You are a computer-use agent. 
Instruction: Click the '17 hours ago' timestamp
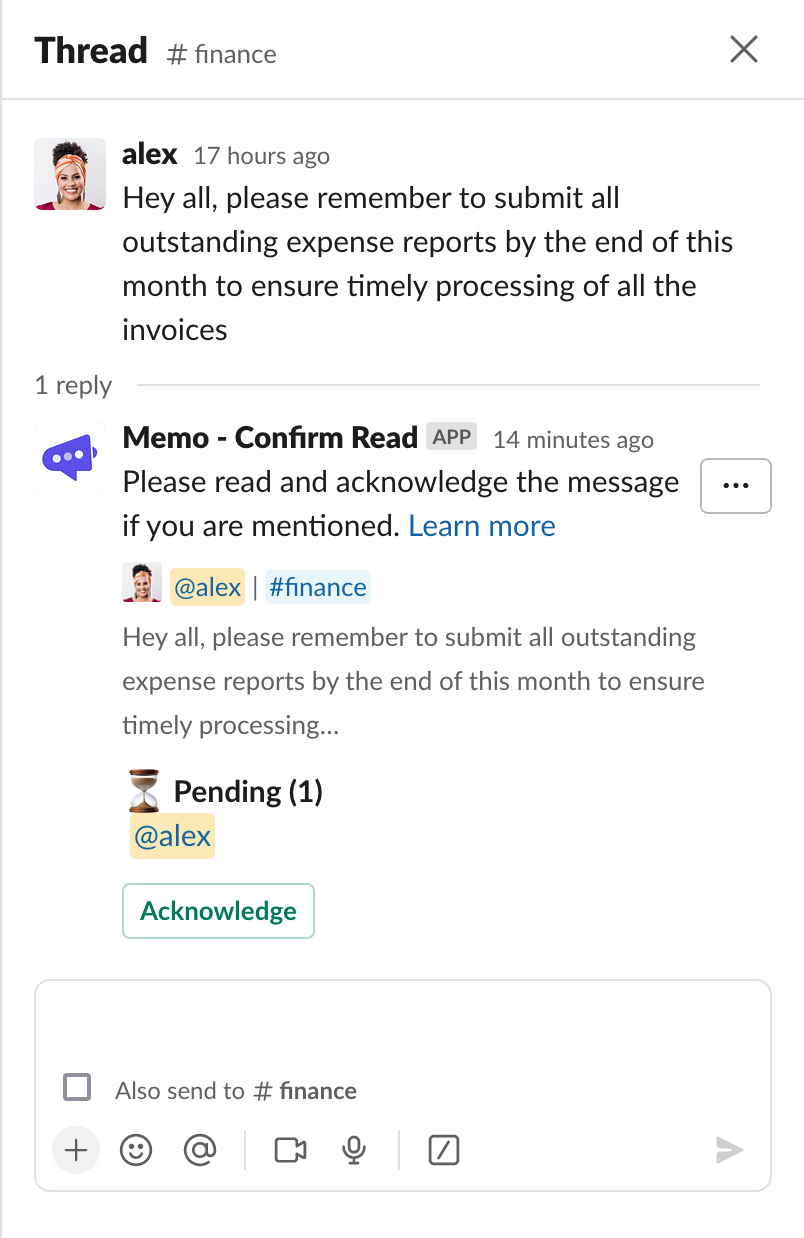pos(261,156)
